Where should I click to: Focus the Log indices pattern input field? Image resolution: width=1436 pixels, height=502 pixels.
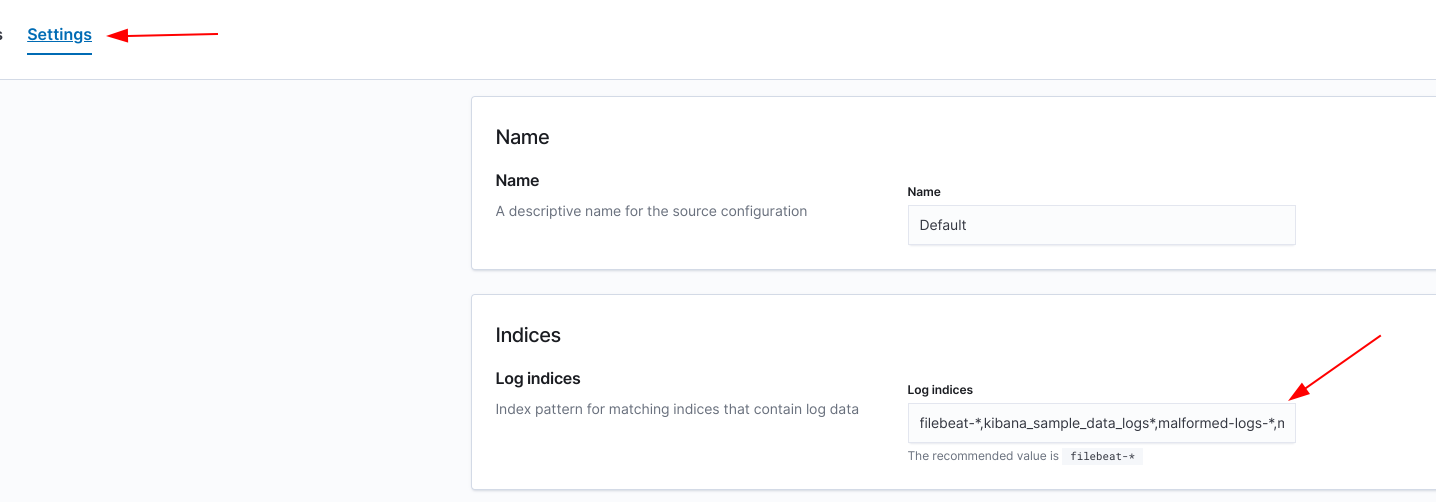point(1100,424)
